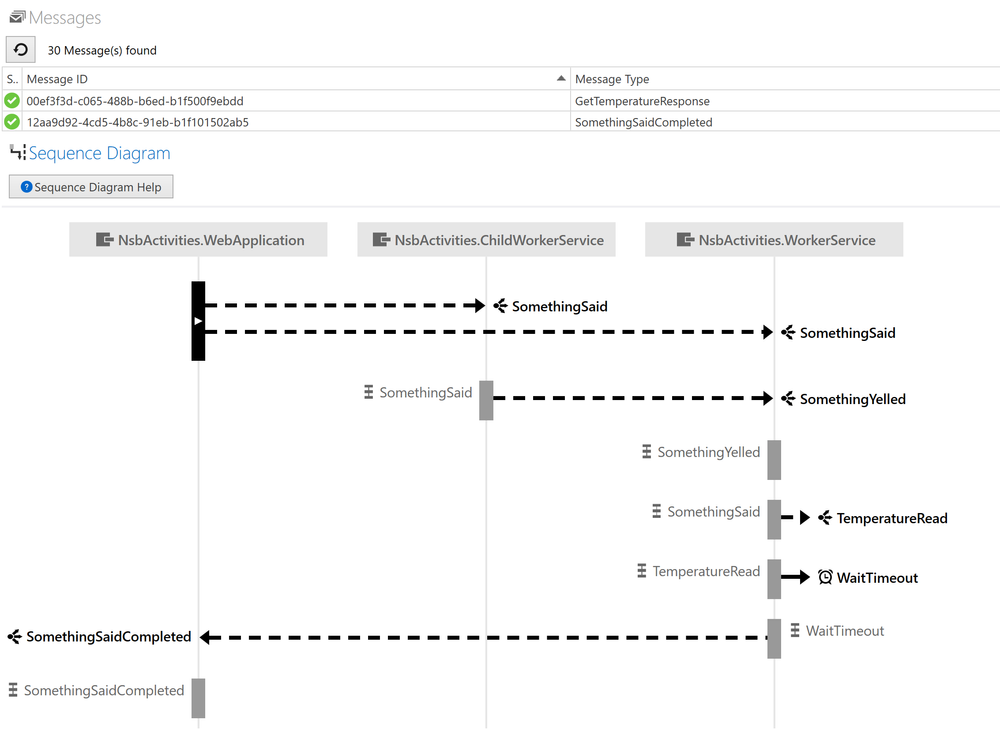1000x741 pixels.
Task: Click the TemperatureRead event icon
Action: [825, 518]
